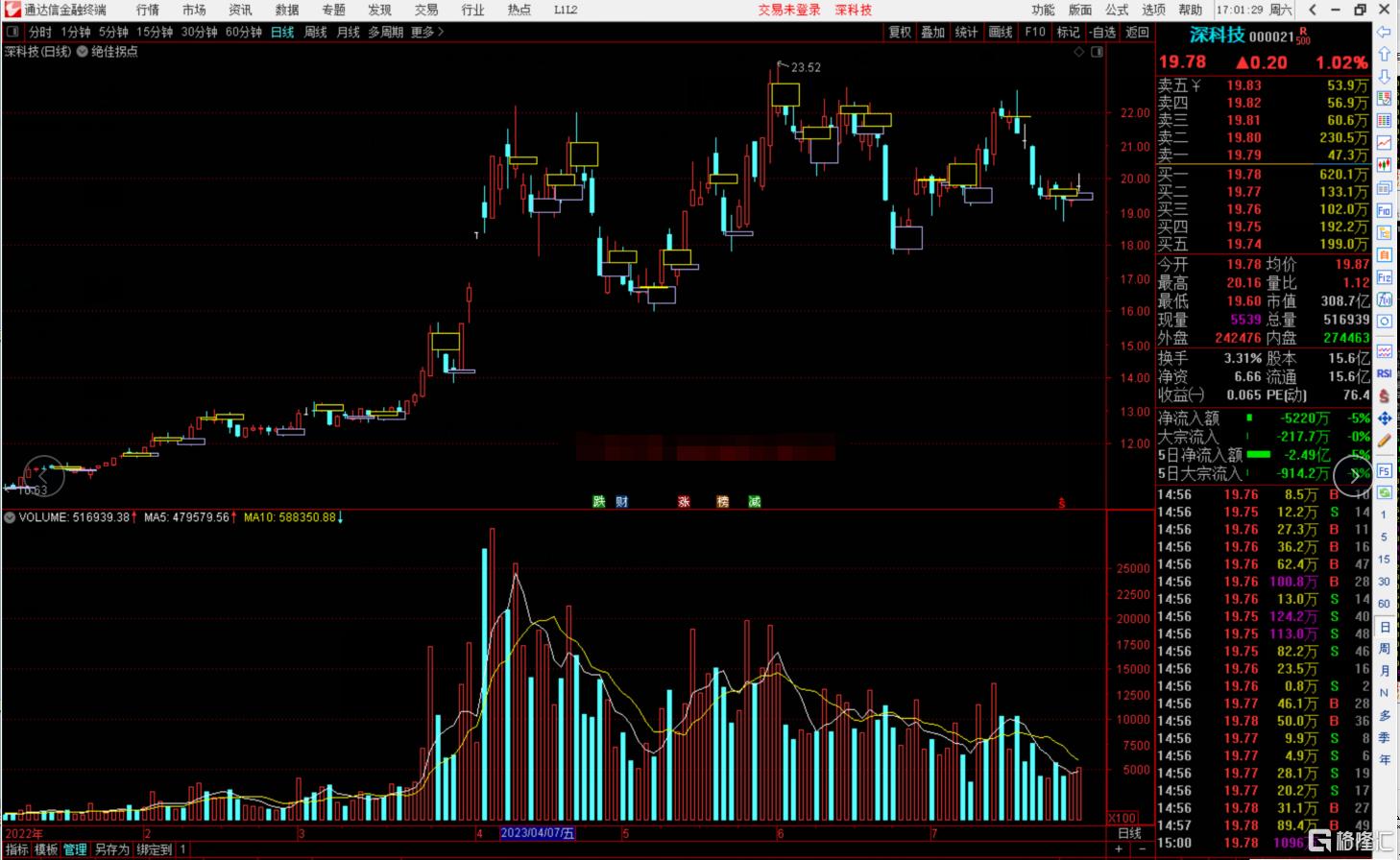Select the 30分钟 chart period
The height and width of the screenshot is (860, 1400).
[200, 32]
